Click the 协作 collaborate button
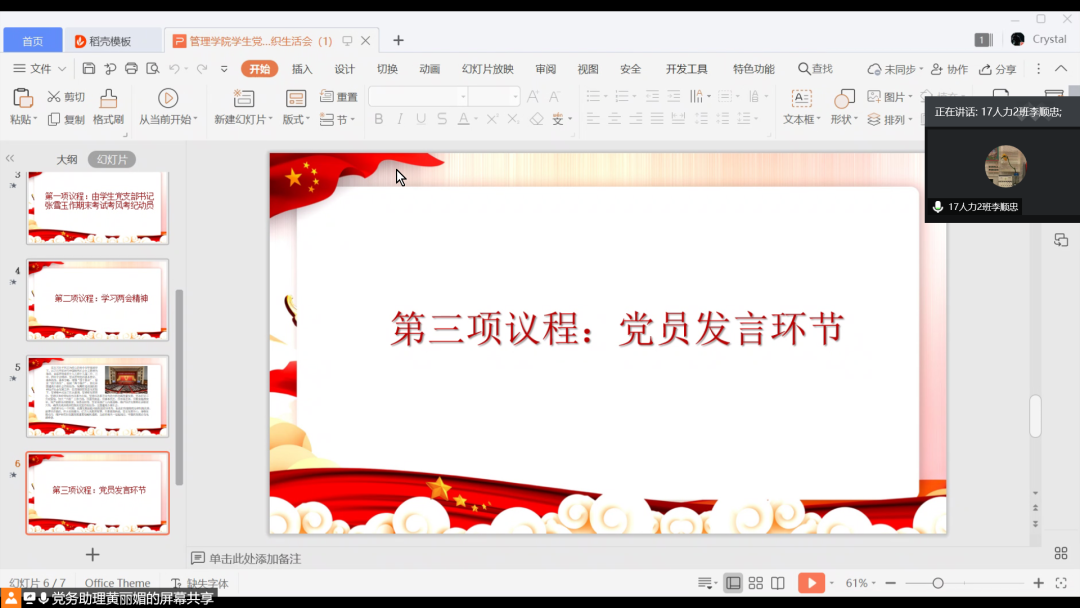This screenshot has width=1080, height=608. tap(949, 69)
